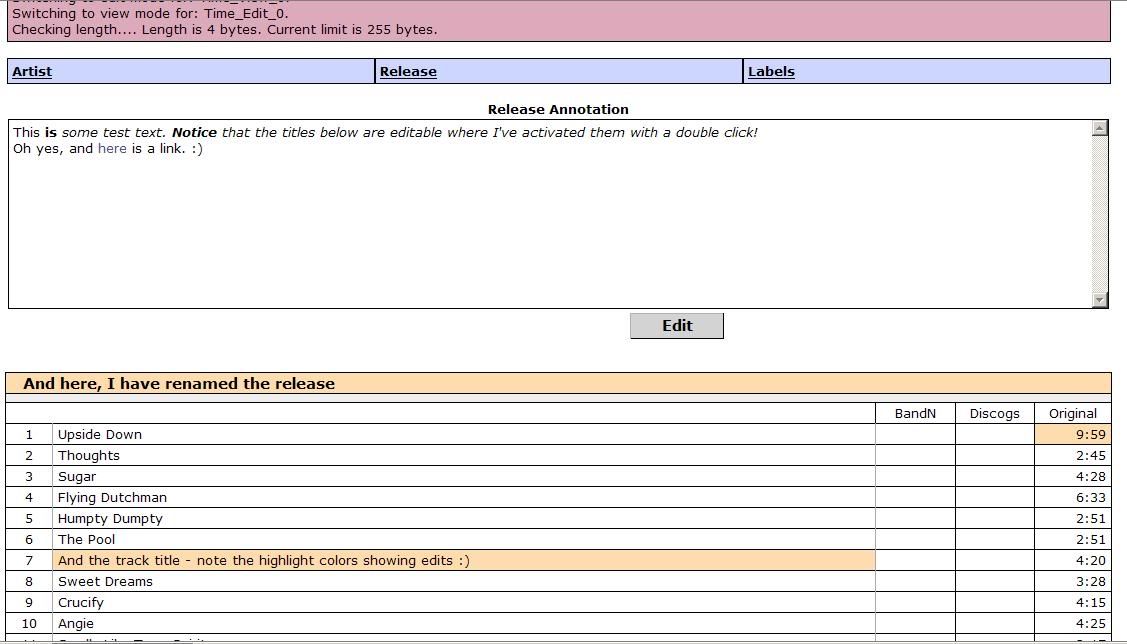Screen dimensions: 1127x644
Task: Click the BandN cell for Upside Down
Action: click(915, 434)
